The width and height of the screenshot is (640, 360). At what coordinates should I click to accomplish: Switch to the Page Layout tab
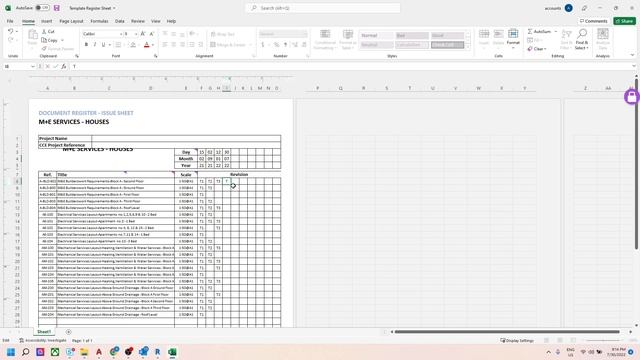[71, 21]
